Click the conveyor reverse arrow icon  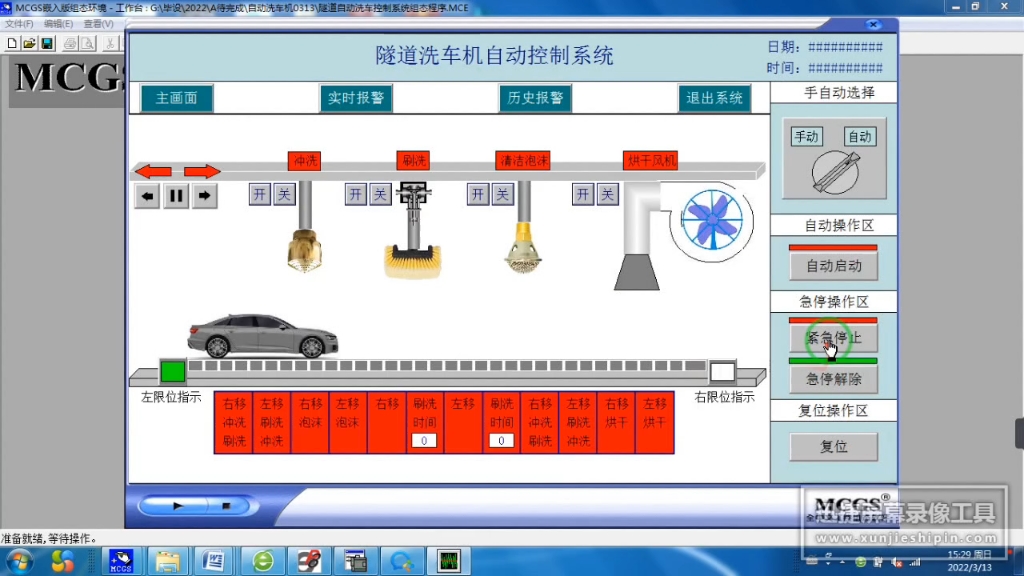[x=146, y=196]
